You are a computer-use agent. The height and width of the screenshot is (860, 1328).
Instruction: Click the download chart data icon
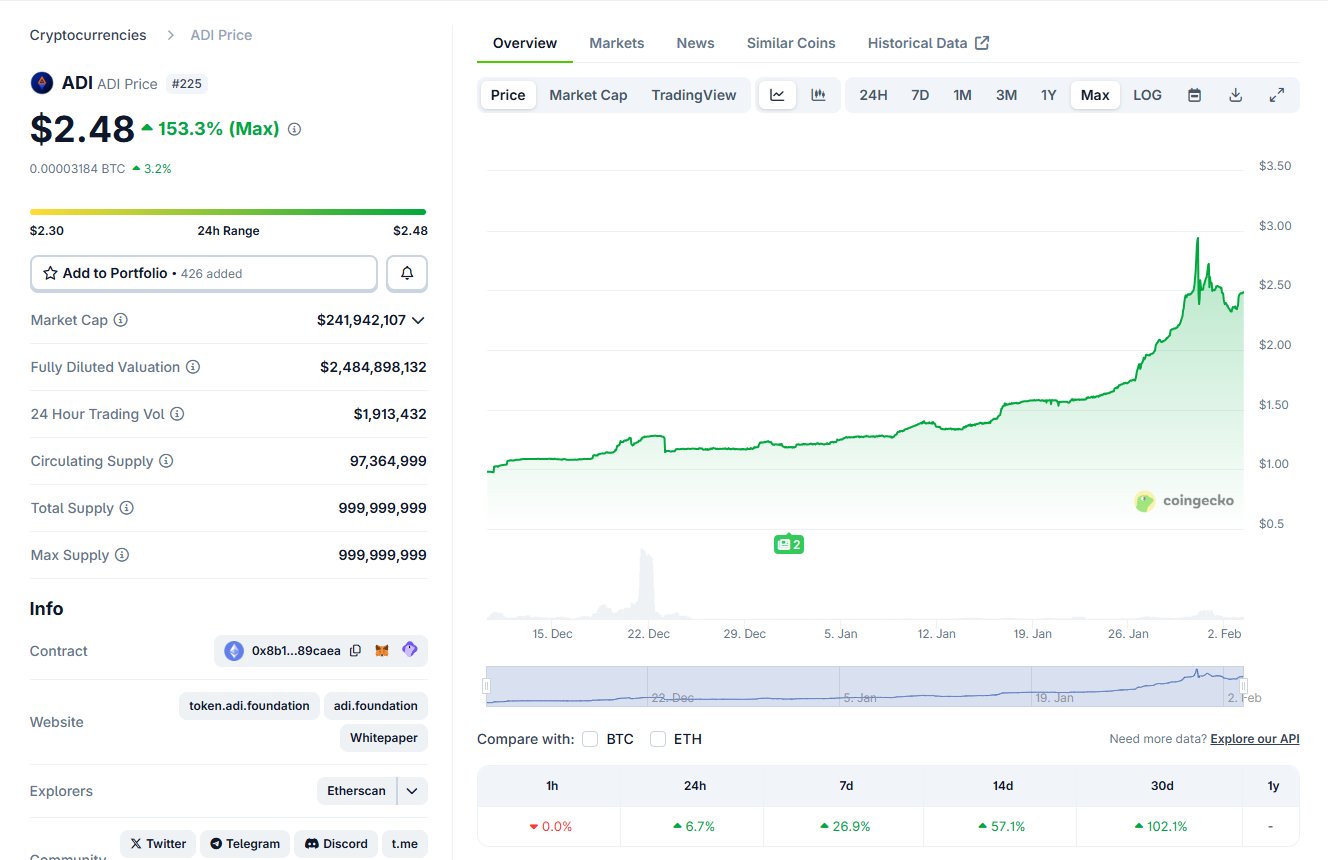(x=1235, y=95)
